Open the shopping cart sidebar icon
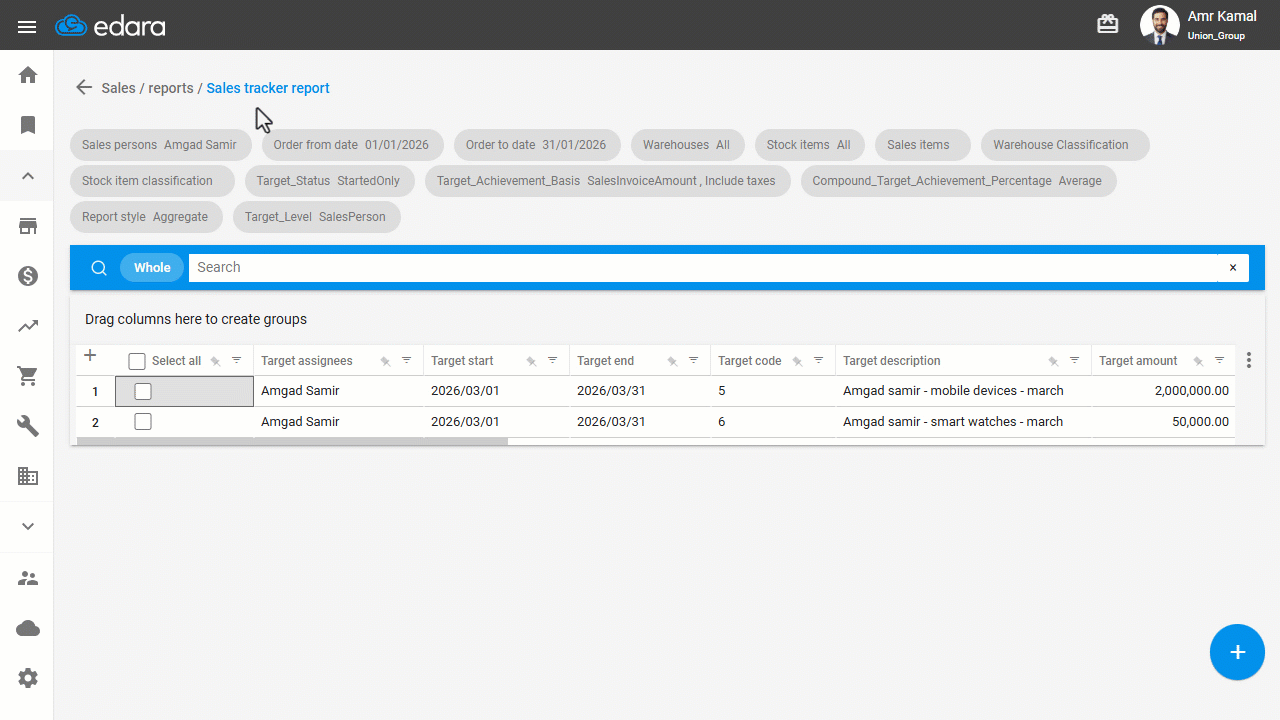This screenshot has height=720, width=1280. pyautogui.click(x=28, y=376)
